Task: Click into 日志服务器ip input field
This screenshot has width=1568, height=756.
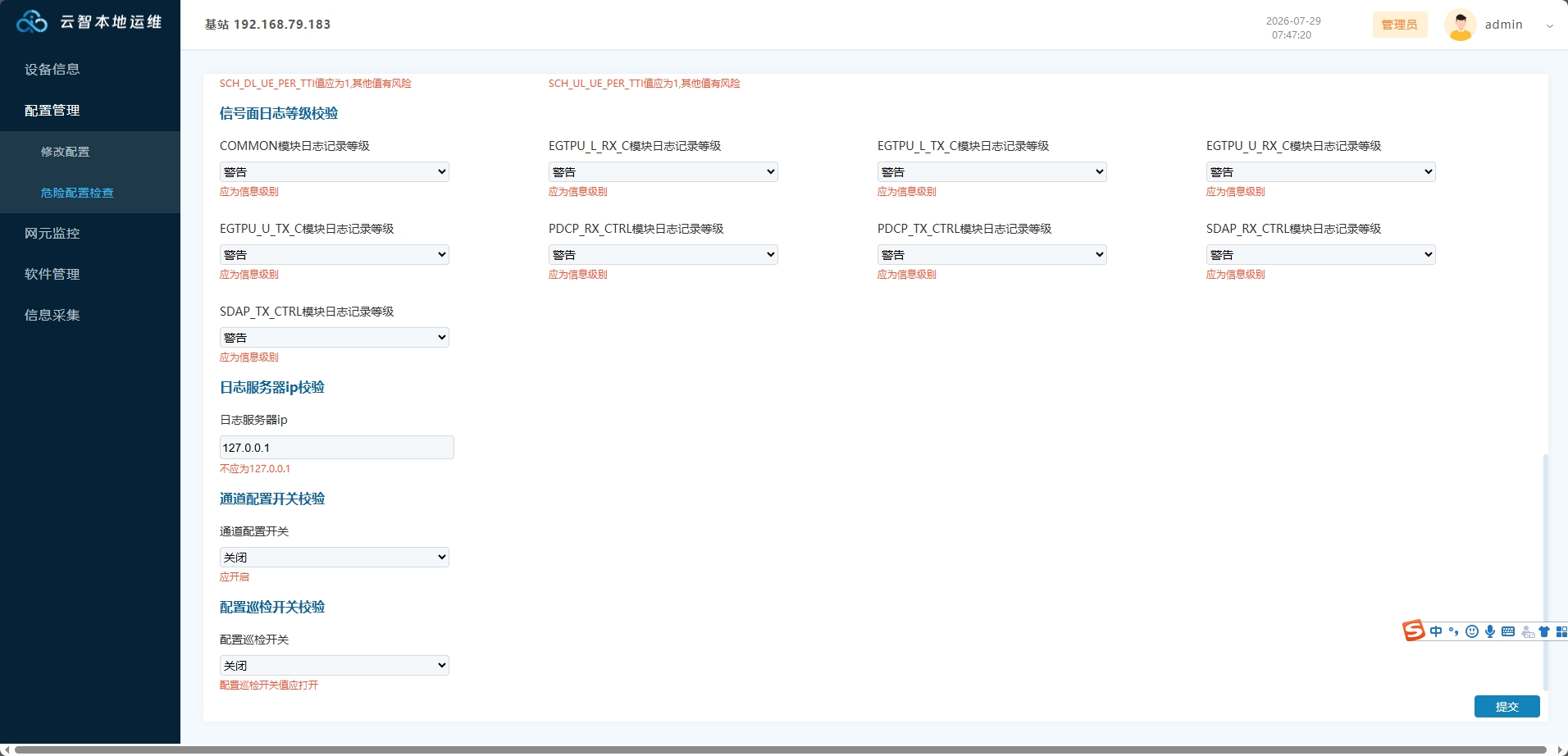Action: 336,447
